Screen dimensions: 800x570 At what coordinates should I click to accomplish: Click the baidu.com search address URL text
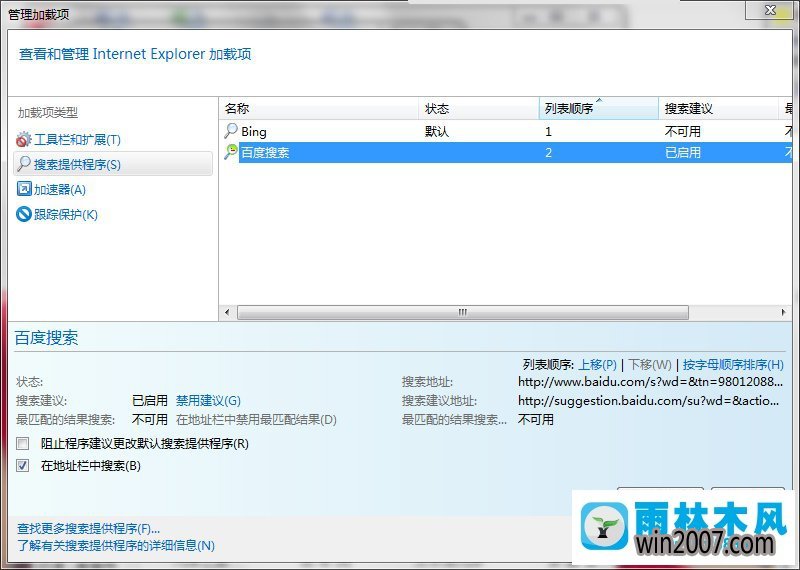[650, 382]
